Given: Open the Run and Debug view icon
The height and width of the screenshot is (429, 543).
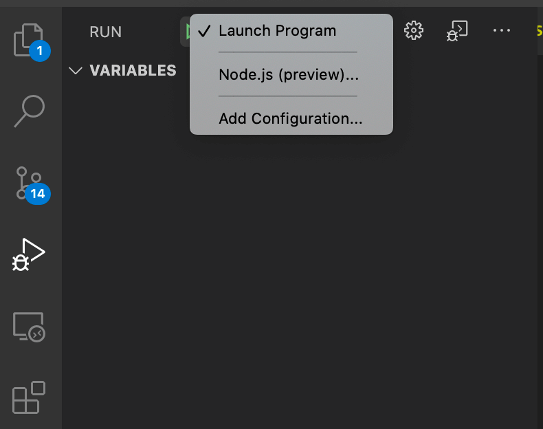Looking at the screenshot, I should pyautogui.click(x=28, y=255).
